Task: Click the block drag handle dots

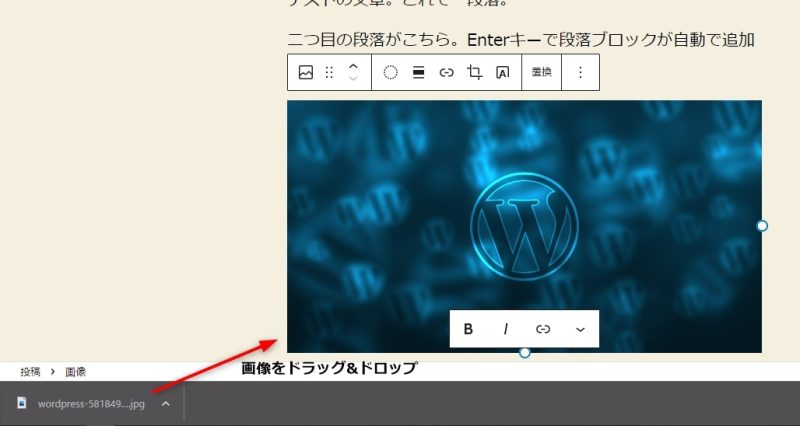Action: coord(329,73)
